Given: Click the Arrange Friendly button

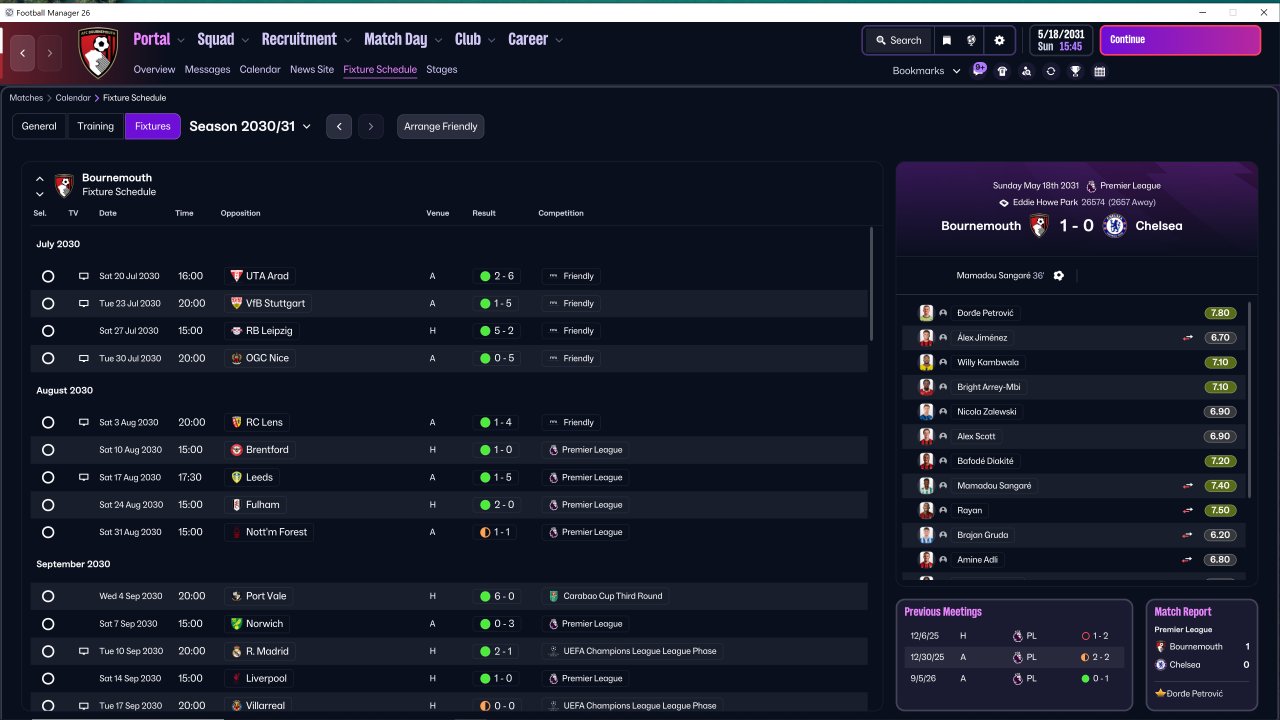Looking at the screenshot, I should coord(441,126).
